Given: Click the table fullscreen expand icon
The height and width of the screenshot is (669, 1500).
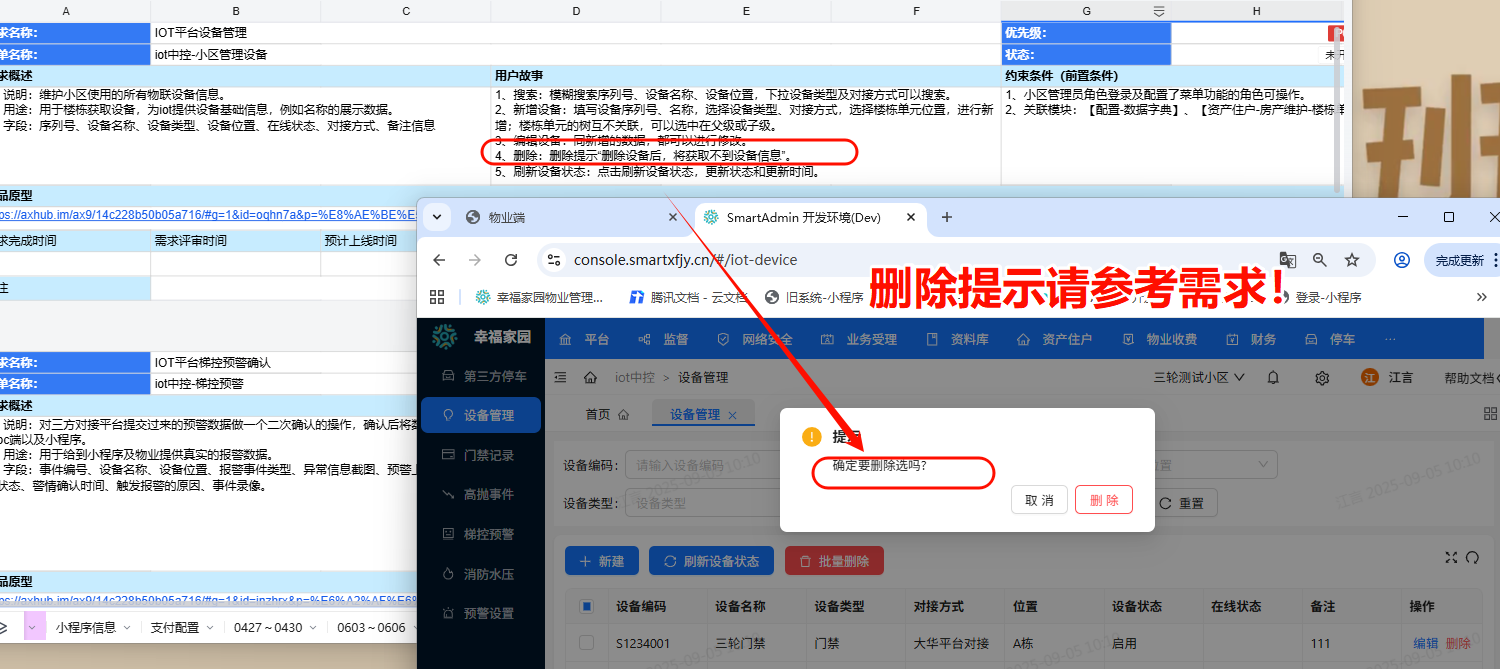Looking at the screenshot, I should [x=1452, y=558].
